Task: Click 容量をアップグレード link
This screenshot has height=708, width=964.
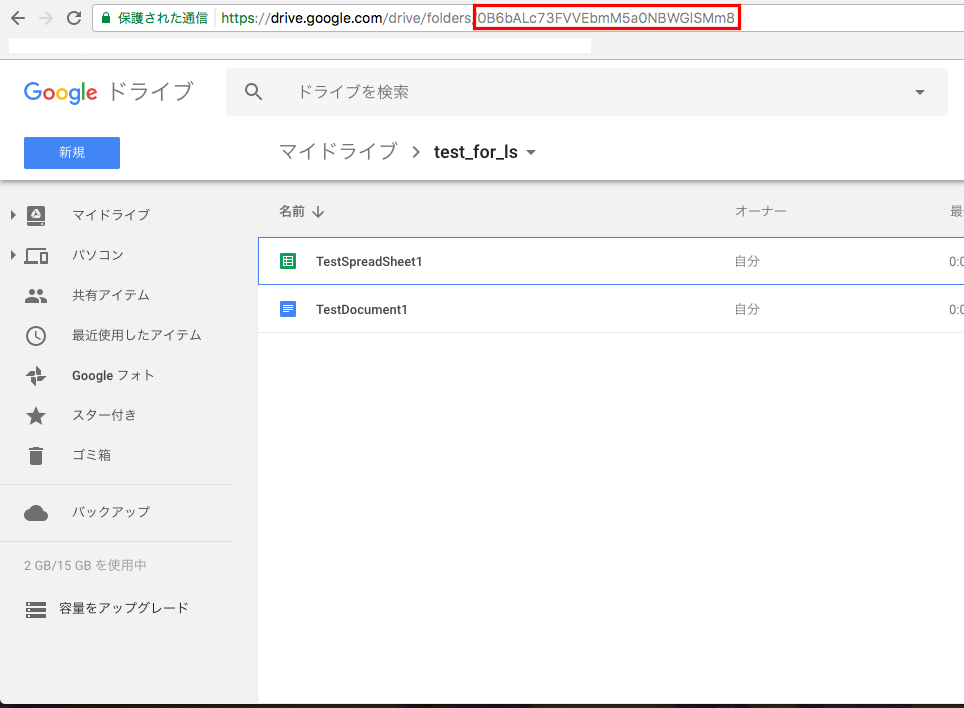Action: [124, 608]
